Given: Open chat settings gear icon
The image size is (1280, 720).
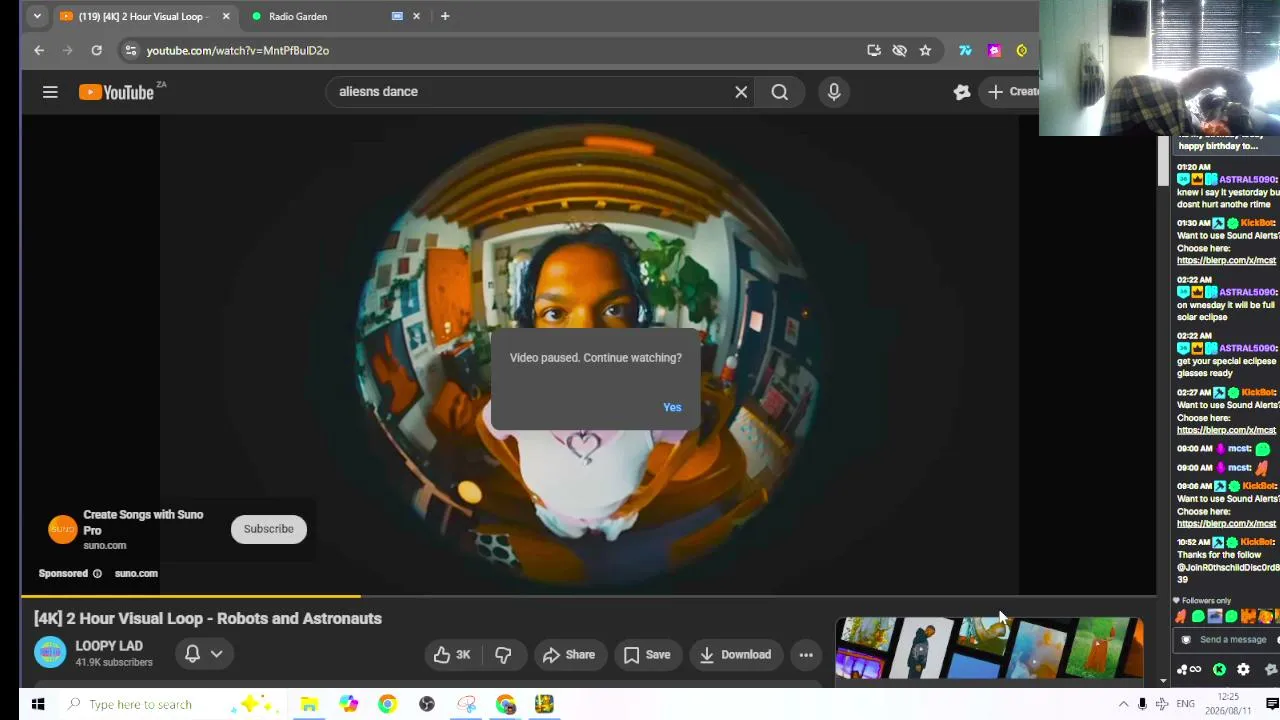Looking at the screenshot, I should (1243, 670).
